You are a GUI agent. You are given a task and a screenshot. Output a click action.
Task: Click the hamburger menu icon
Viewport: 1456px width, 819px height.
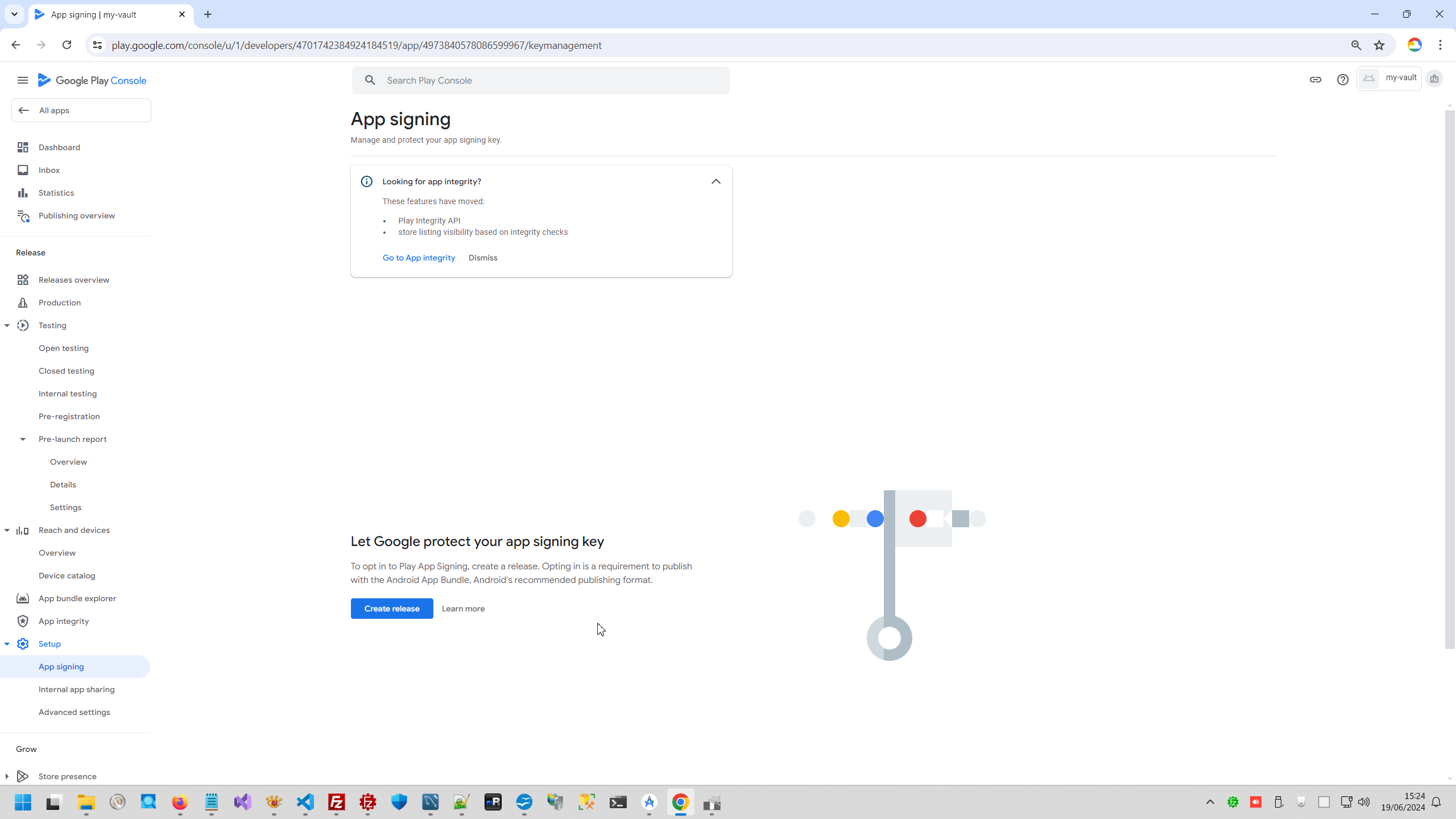(23, 80)
